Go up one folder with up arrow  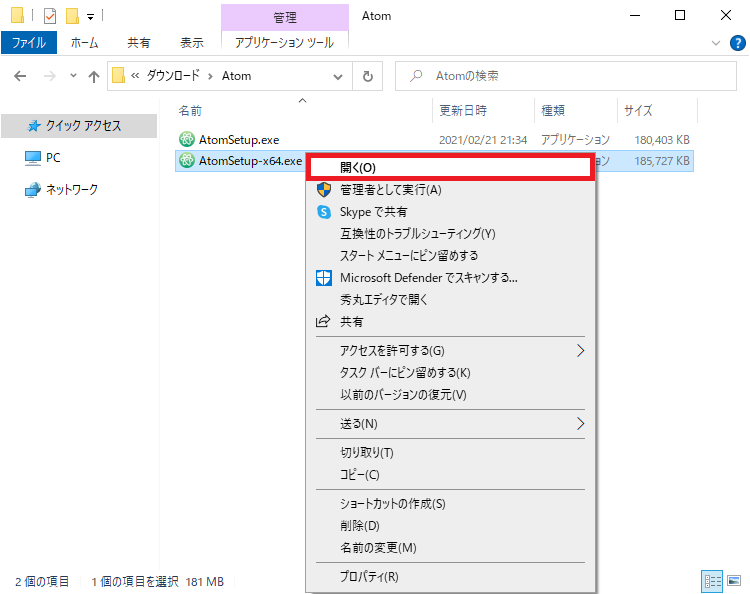click(x=94, y=76)
